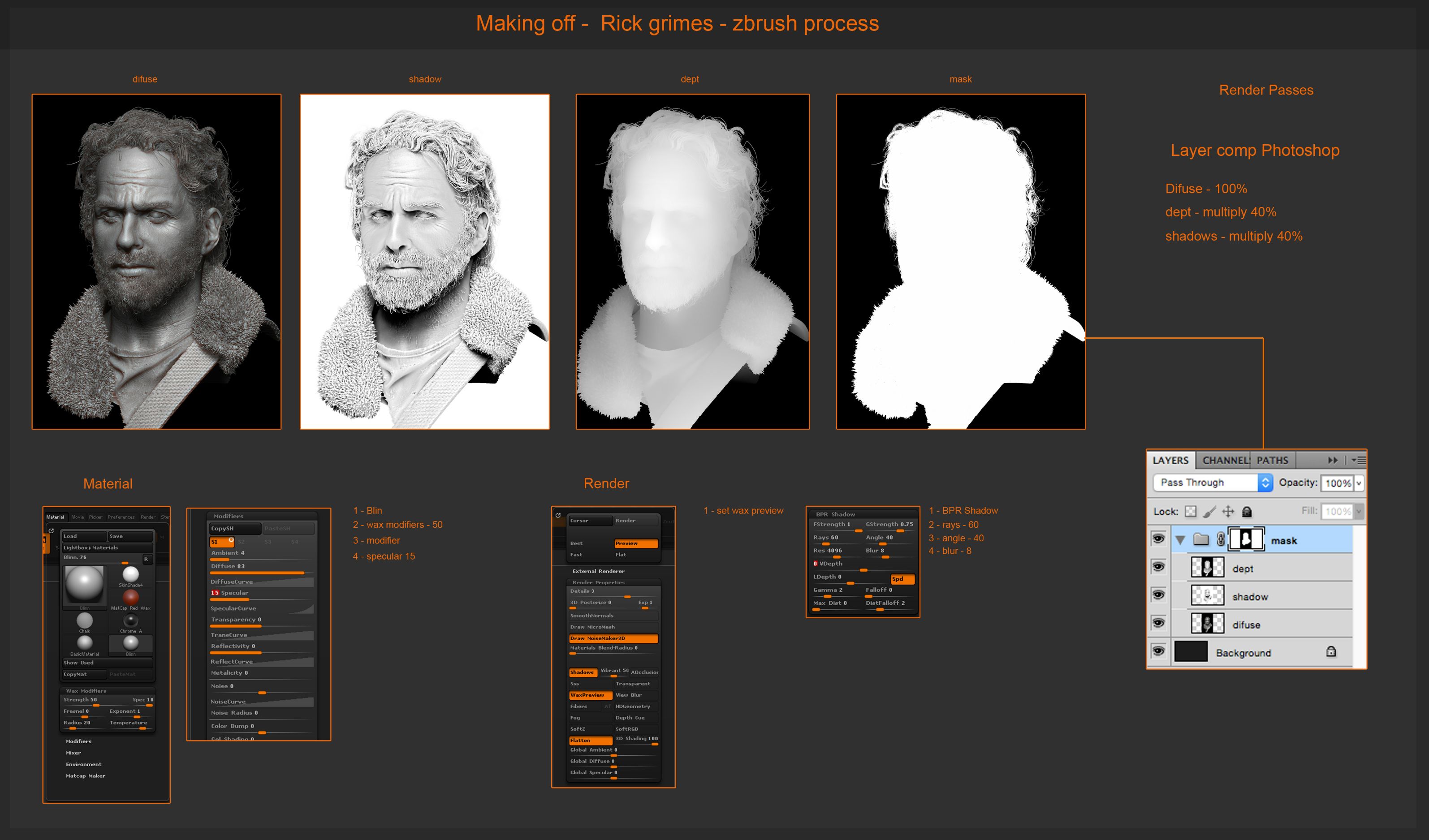This screenshot has height=840, width=1429.
Task: Click the lock all padlock icon
Action: 1247,512
